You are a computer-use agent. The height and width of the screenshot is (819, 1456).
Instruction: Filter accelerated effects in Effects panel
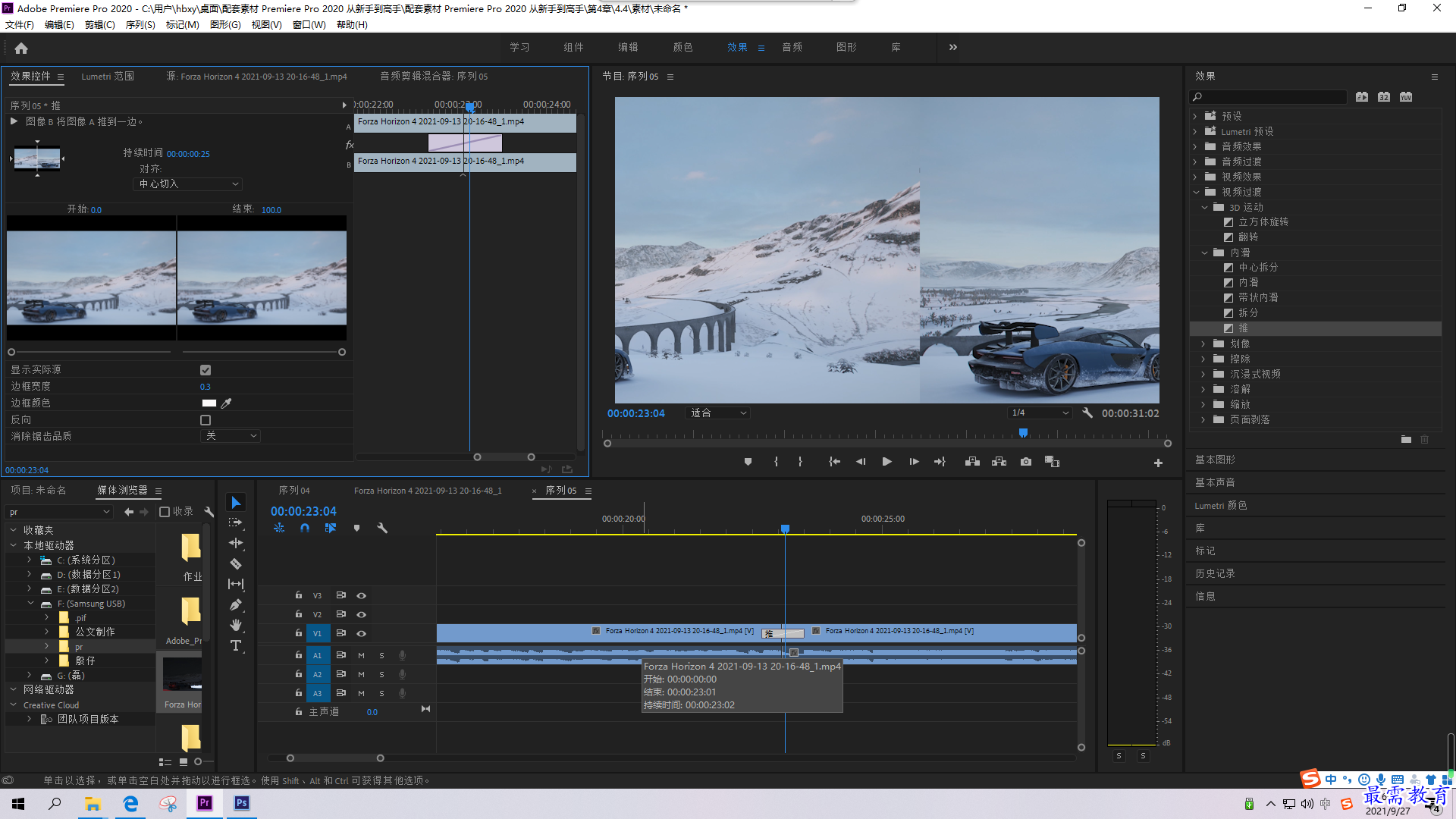[1362, 96]
